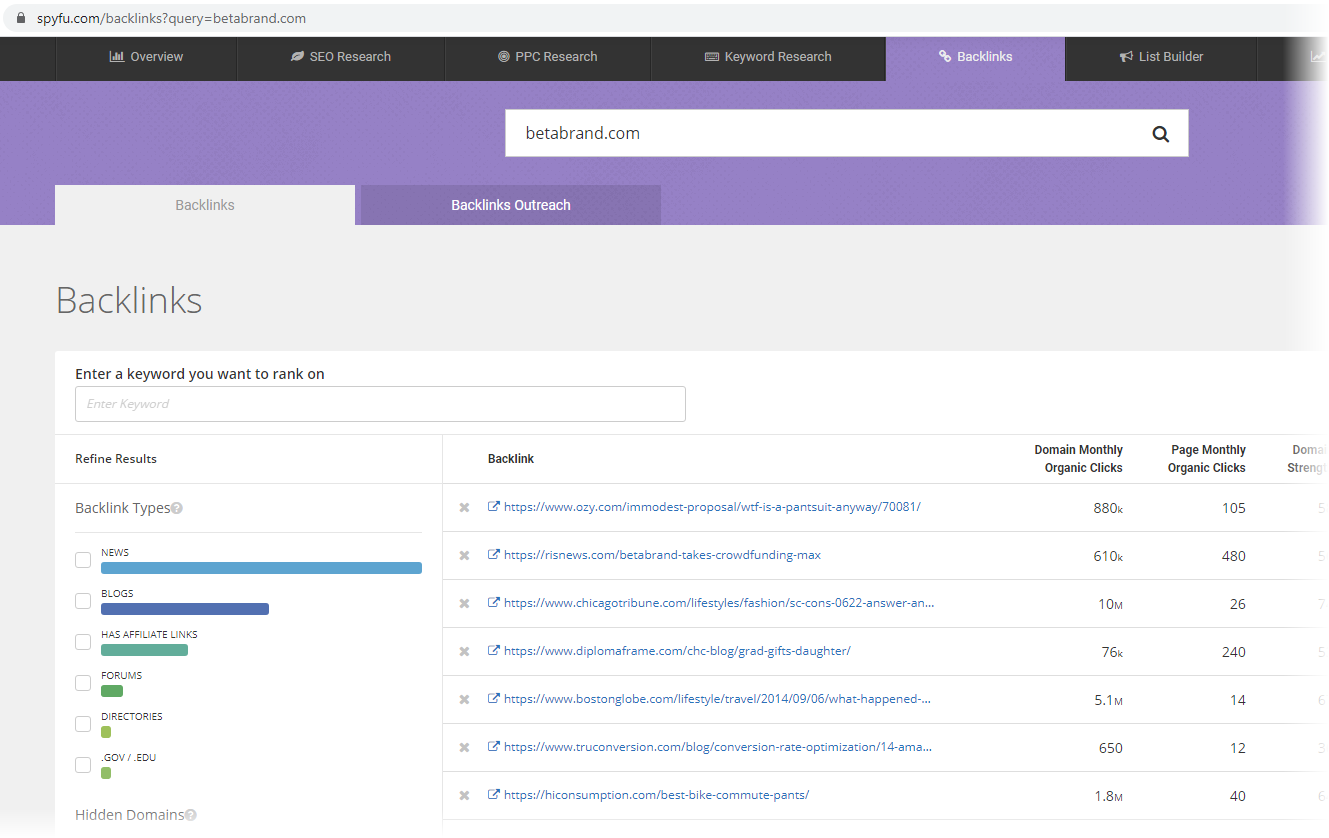This screenshot has width=1329, height=838.
Task: Remove the bostonglobe.com backlink row
Action: pyautogui.click(x=464, y=700)
